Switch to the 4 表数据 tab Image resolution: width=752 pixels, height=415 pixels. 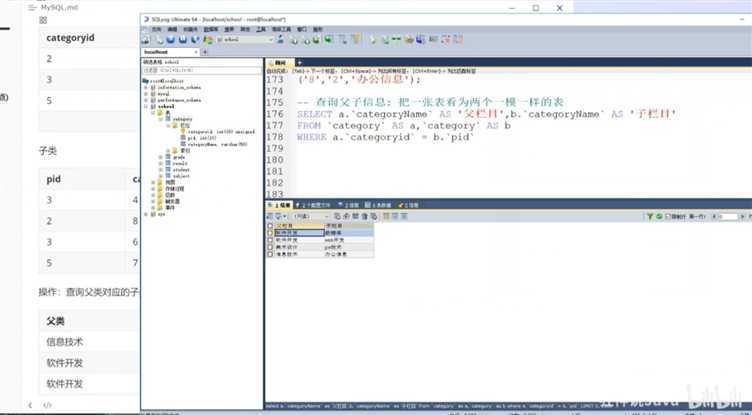pyautogui.click(x=377, y=205)
